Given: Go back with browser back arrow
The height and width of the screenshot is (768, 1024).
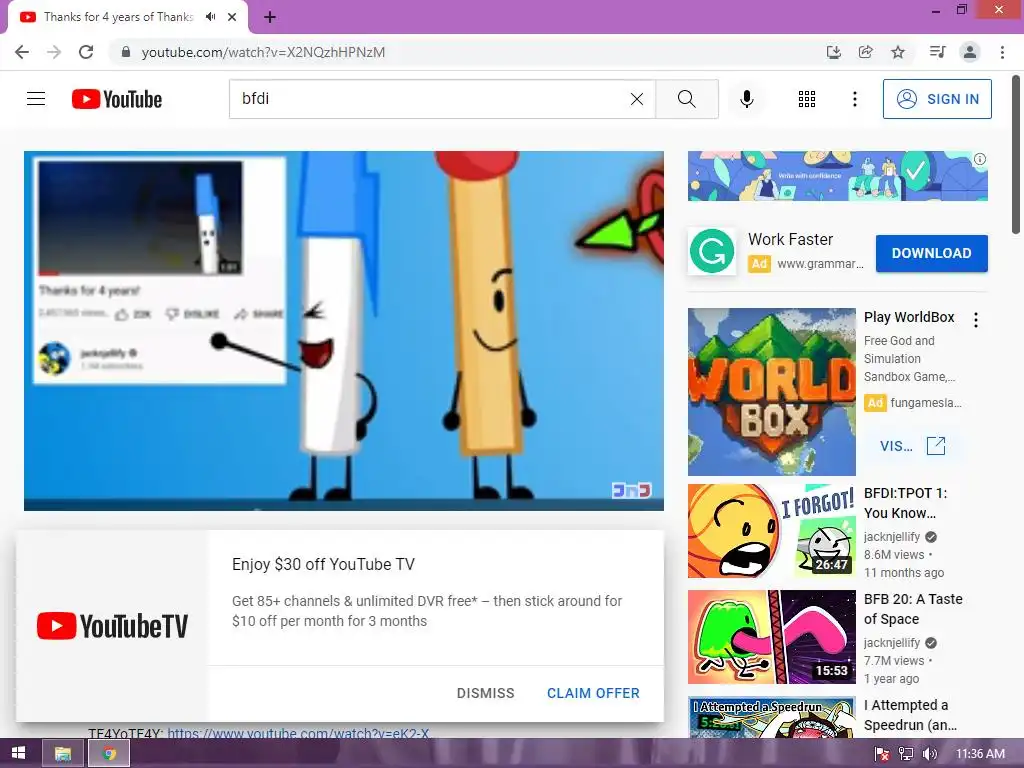Looking at the screenshot, I should tap(22, 52).
